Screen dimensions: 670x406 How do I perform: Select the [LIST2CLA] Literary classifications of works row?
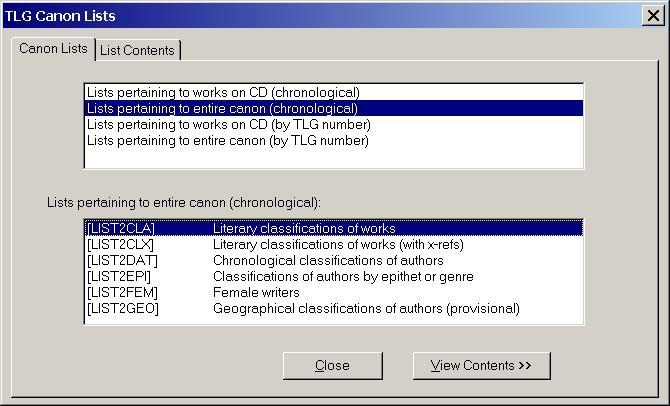[x=334, y=228]
